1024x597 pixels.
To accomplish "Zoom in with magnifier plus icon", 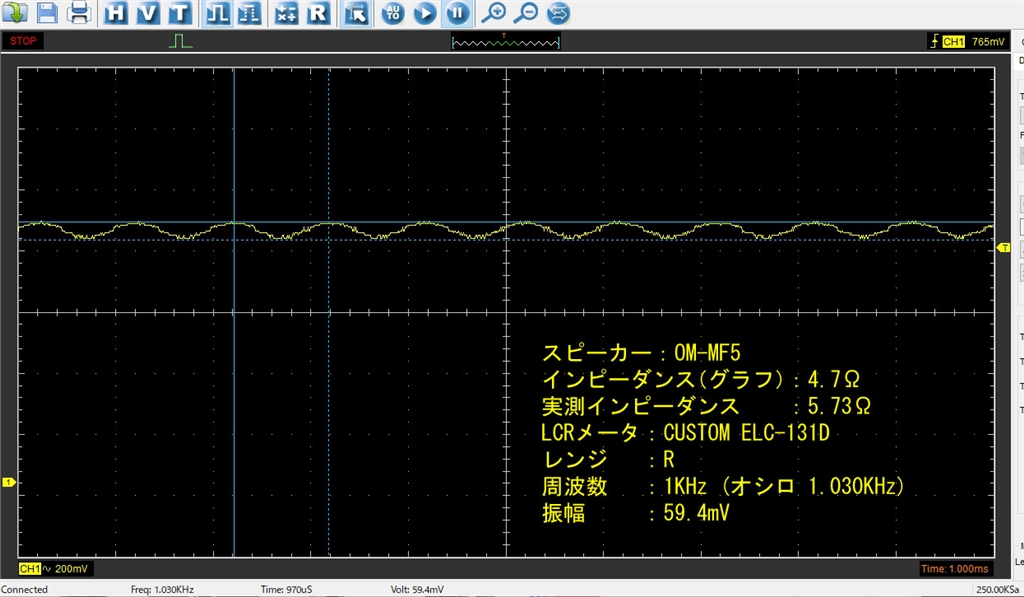I will point(494,13).
